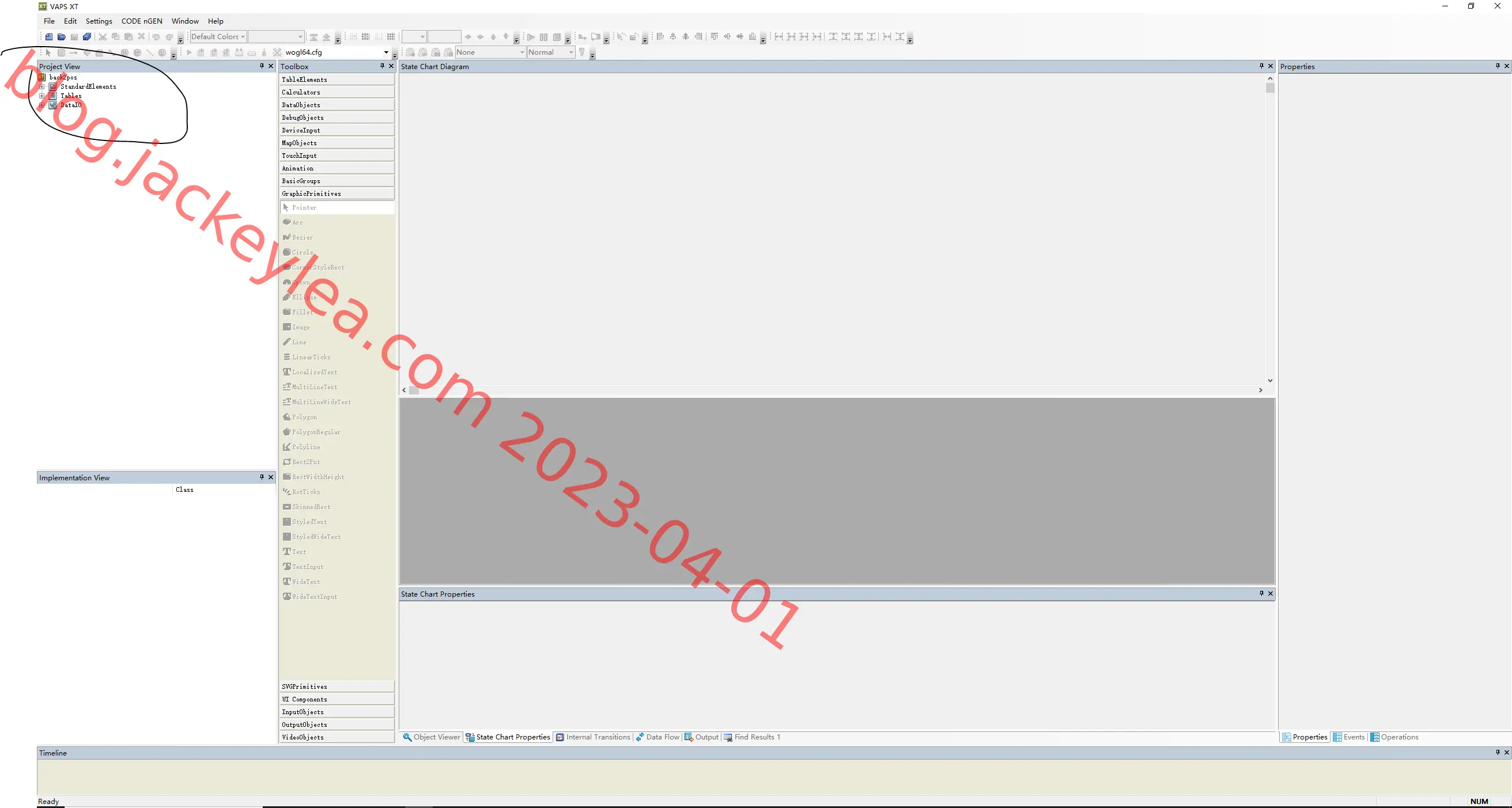1512x808 pixels.
Task: Open the Default Colors dropdown
Action: (218, 36)
